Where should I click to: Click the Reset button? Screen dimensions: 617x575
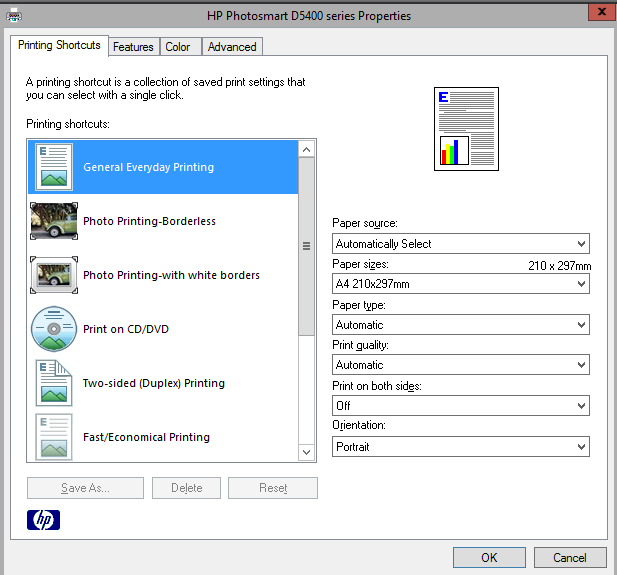(x=273, y=488)
